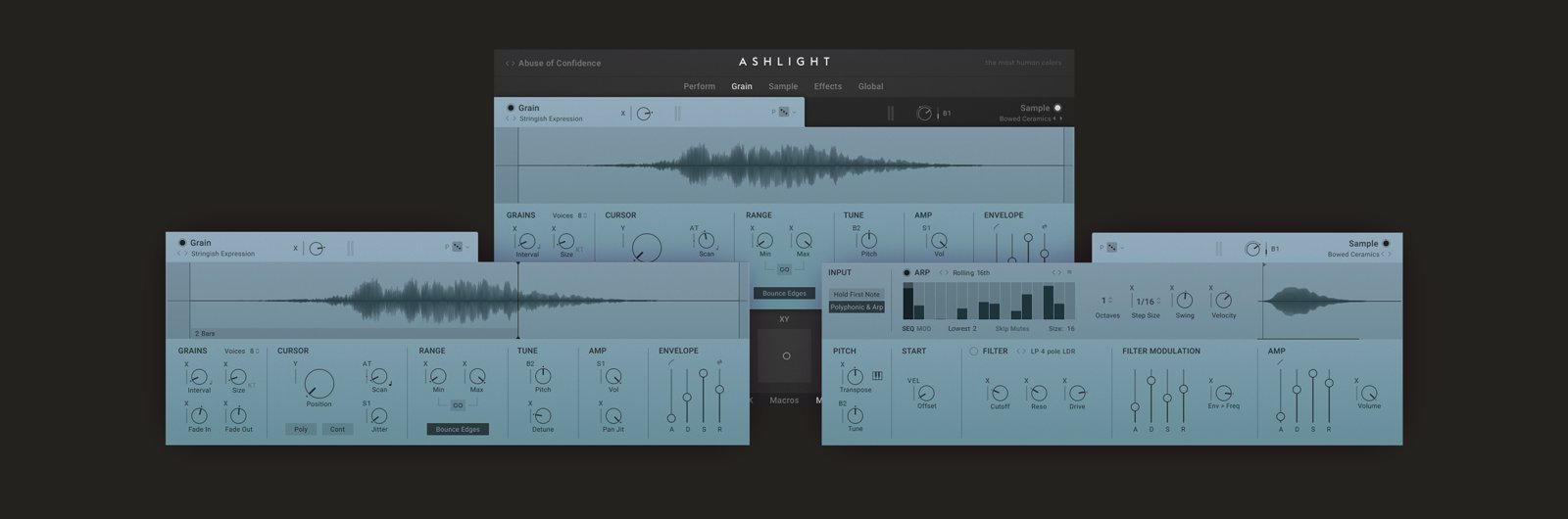1568x519 pixels.
Task: Click the randomize dice icon in front Grain panel
Action: (x=457, y=248)
